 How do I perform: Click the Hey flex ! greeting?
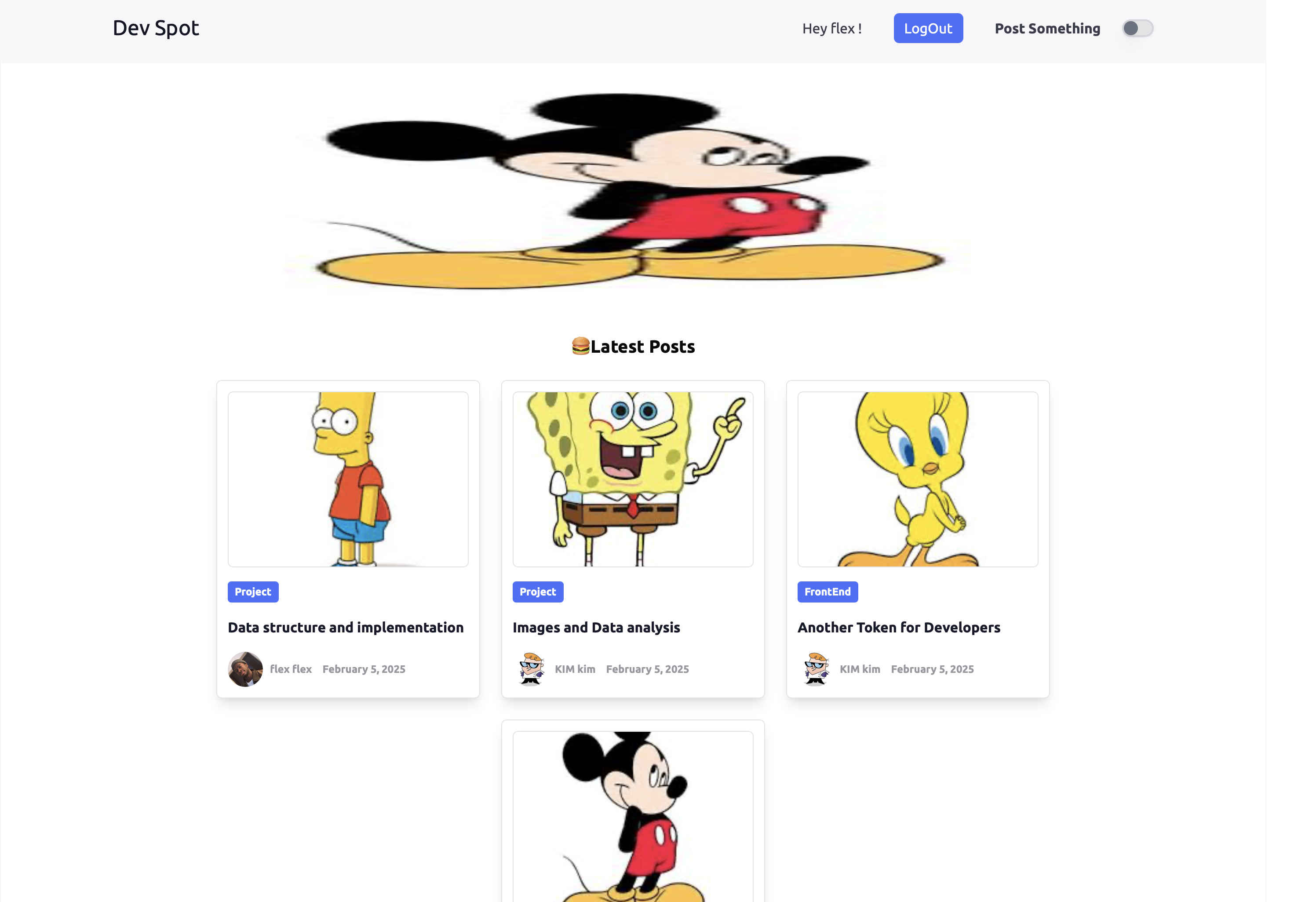(832, 28)
